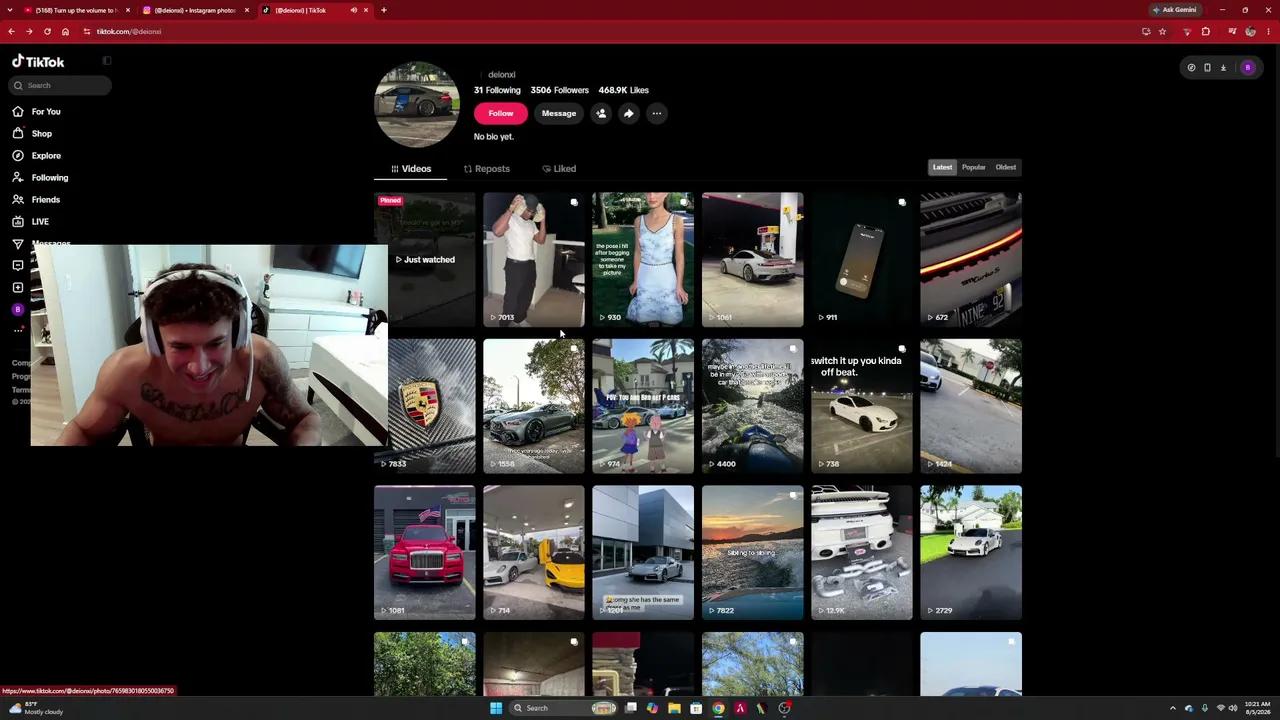The width and height of the screenshot is (1280, 720).
Task: View the 3506 Followers list
Action: (560, 90)
